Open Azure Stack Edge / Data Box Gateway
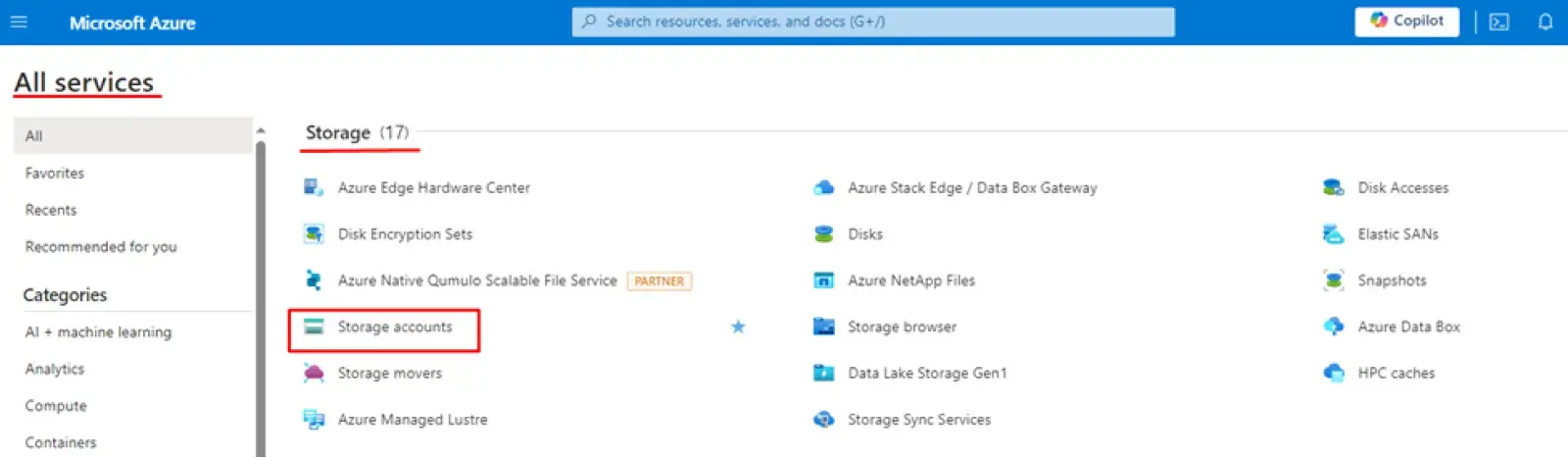The width and height of the screenshot is (1568, 458). coord(972,187)
